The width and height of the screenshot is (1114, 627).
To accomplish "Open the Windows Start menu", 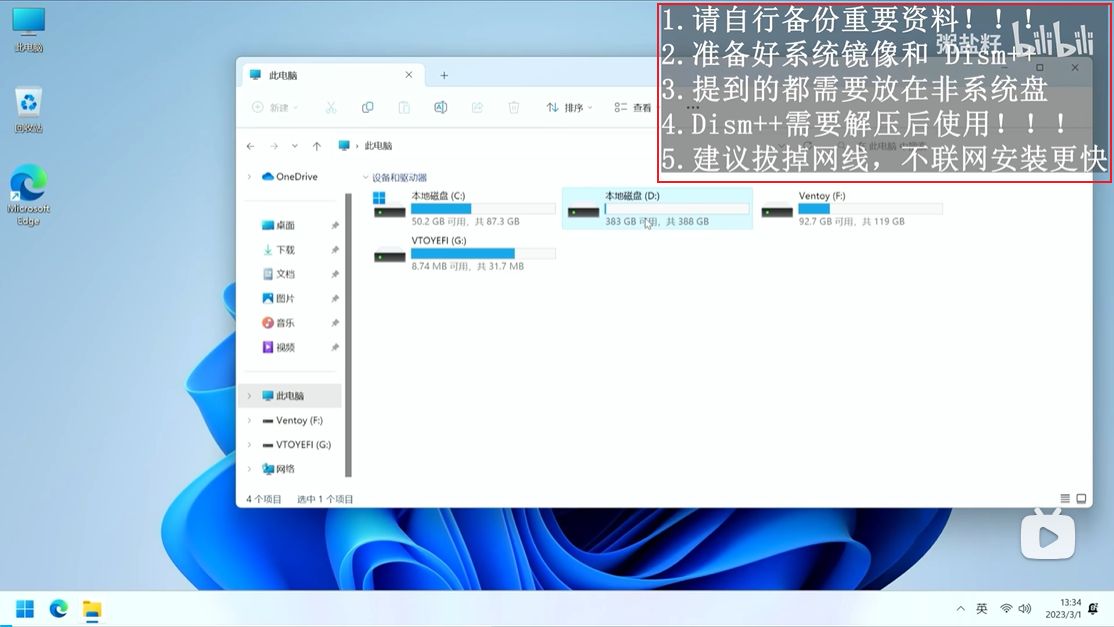I will pyautogui.click(x=25, y=608).
